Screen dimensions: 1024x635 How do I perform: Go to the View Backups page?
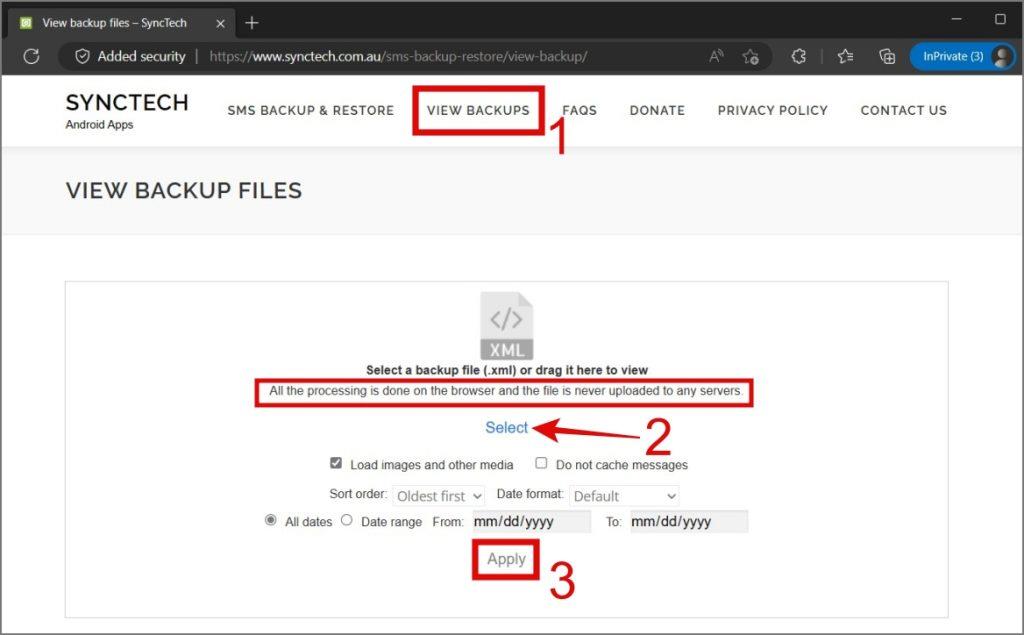pyautogui.click(x=478, y=110)
